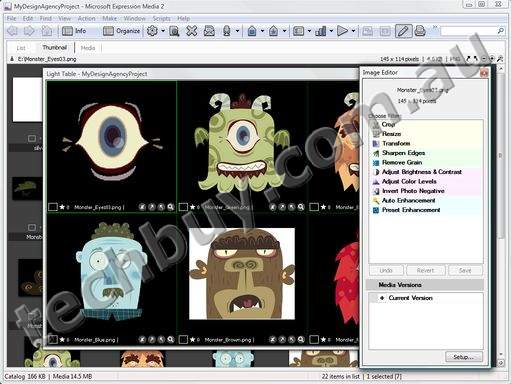Switch to the List view tab
The width and height of the screenshot is (511, 384).
tap(21, 48)
